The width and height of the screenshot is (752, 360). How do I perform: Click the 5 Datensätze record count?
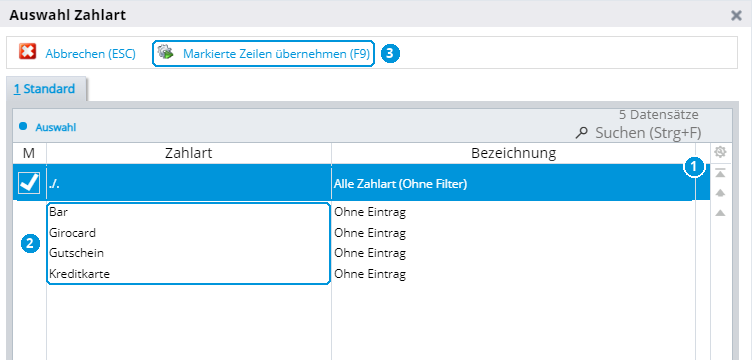[x=658, y=115]
